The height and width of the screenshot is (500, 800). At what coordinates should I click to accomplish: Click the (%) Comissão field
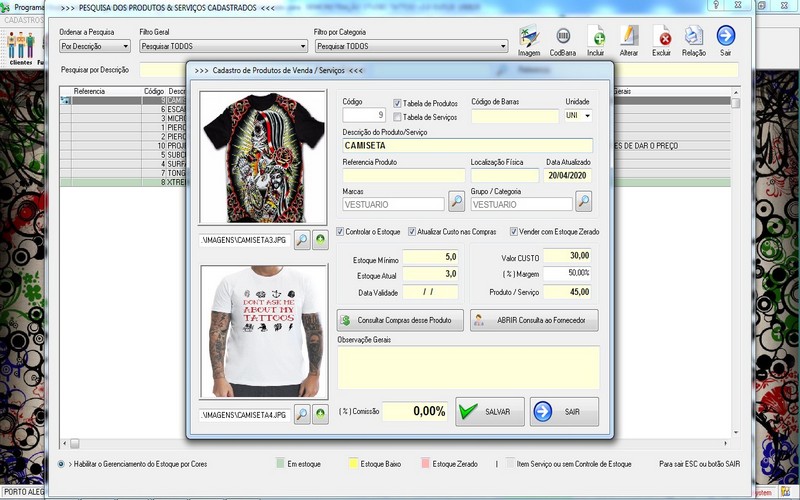pos(415,411)
